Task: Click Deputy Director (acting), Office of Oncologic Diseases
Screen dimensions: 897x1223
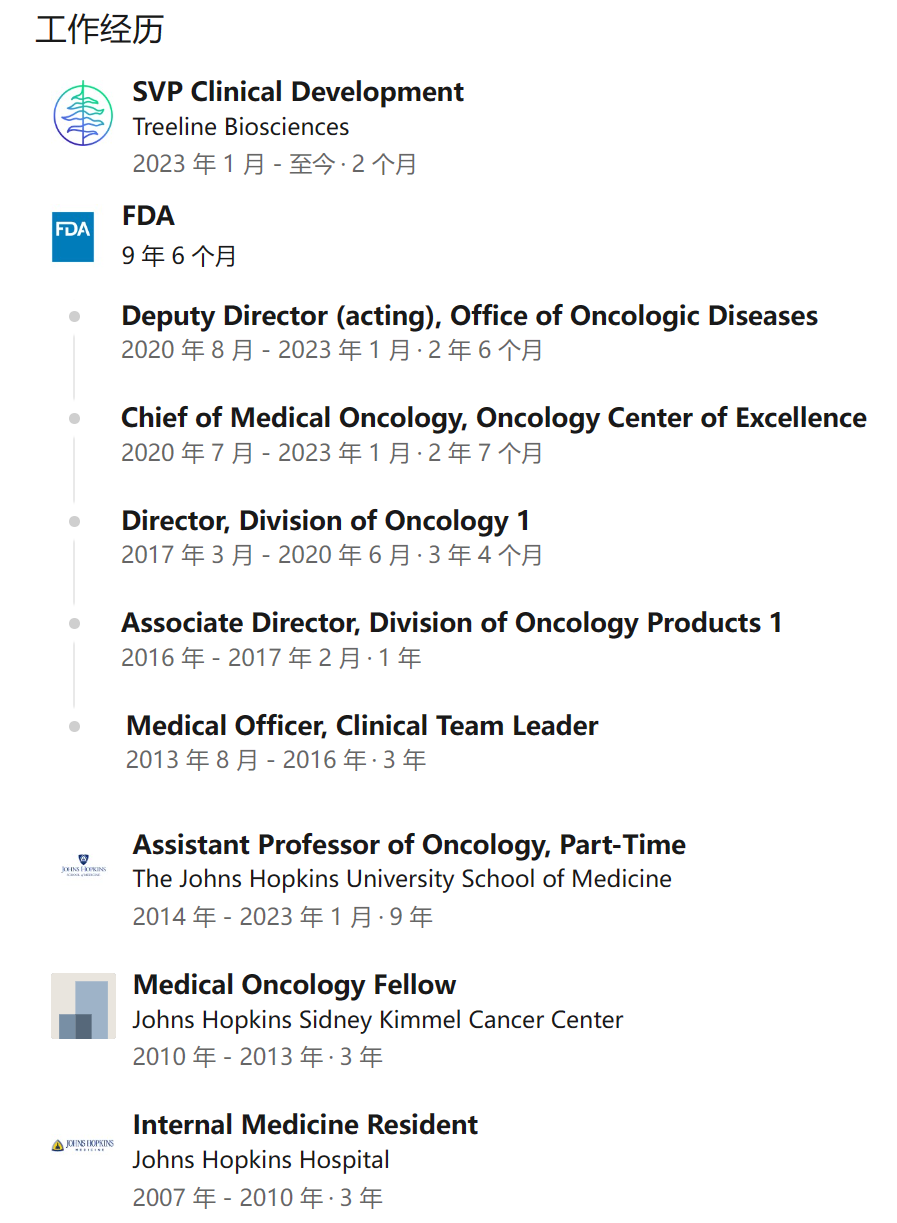Action: [x=469, y=316]
